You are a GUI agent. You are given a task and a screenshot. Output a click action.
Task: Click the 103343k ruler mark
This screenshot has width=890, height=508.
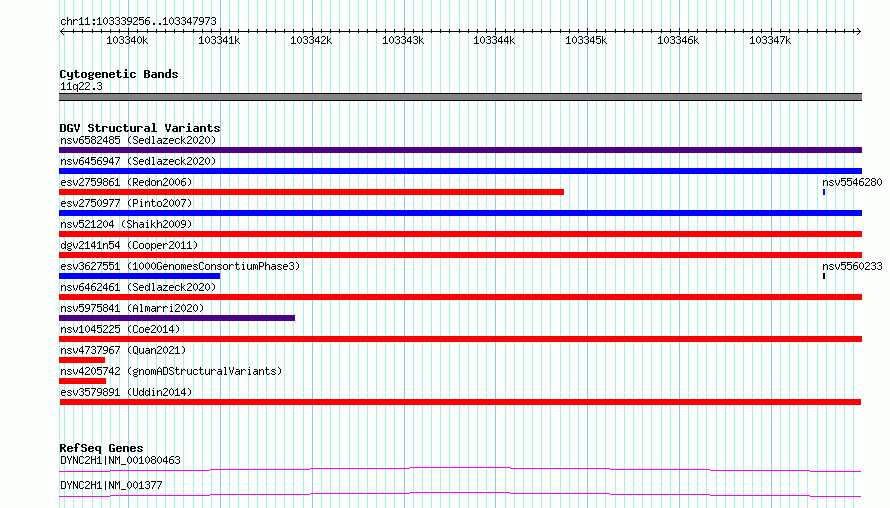(x=403, y=40)
